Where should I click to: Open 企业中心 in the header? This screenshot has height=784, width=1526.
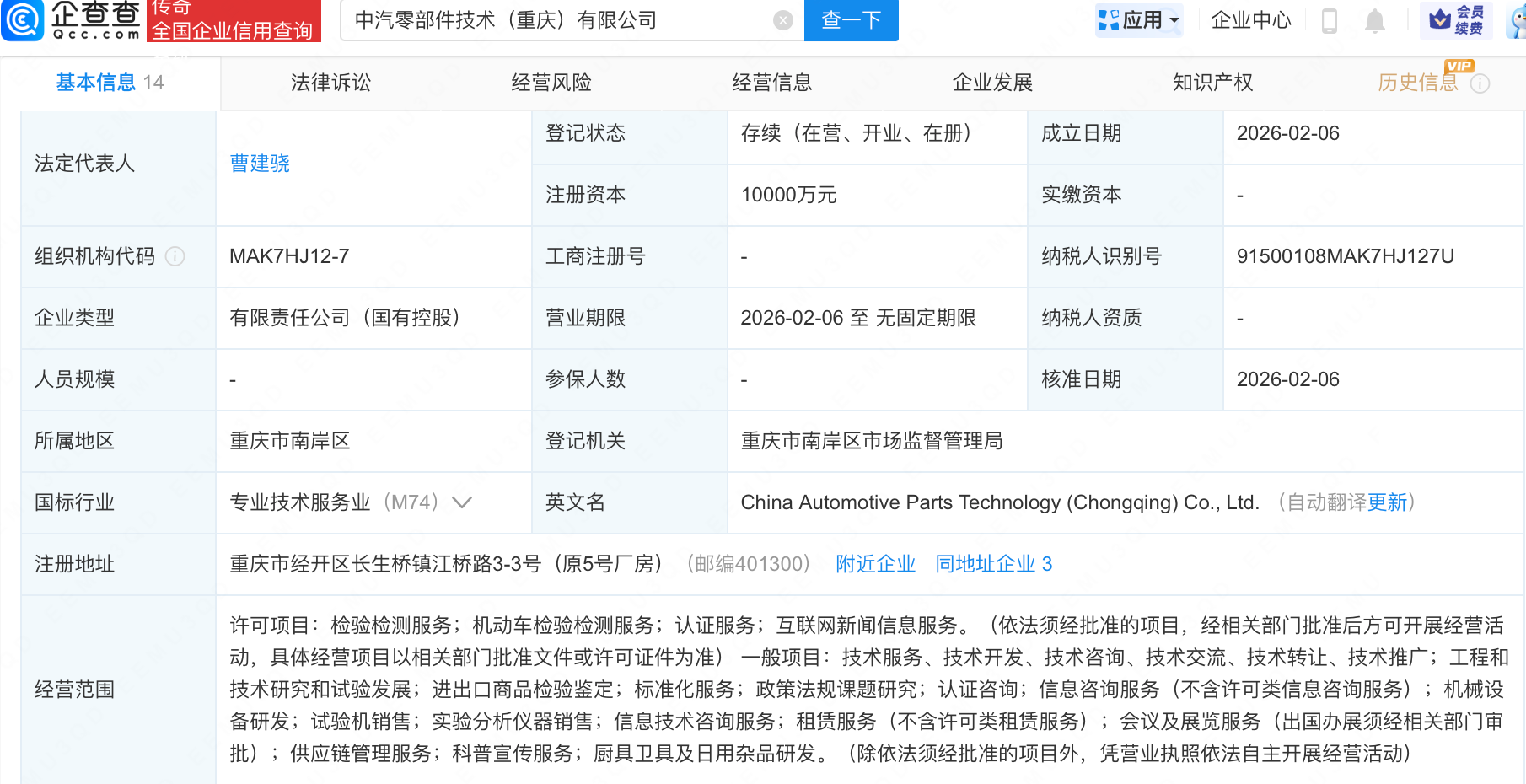1251,20
